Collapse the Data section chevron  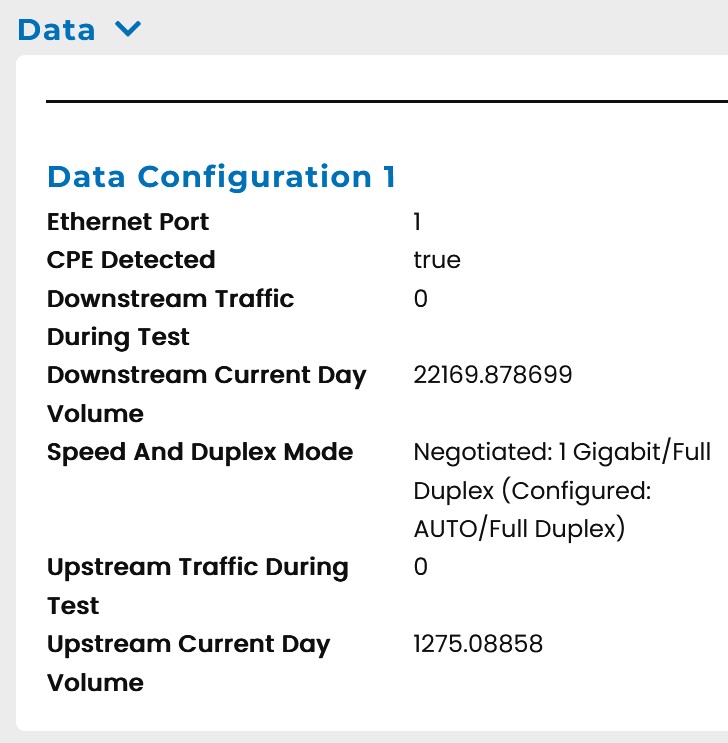(129, 30)
